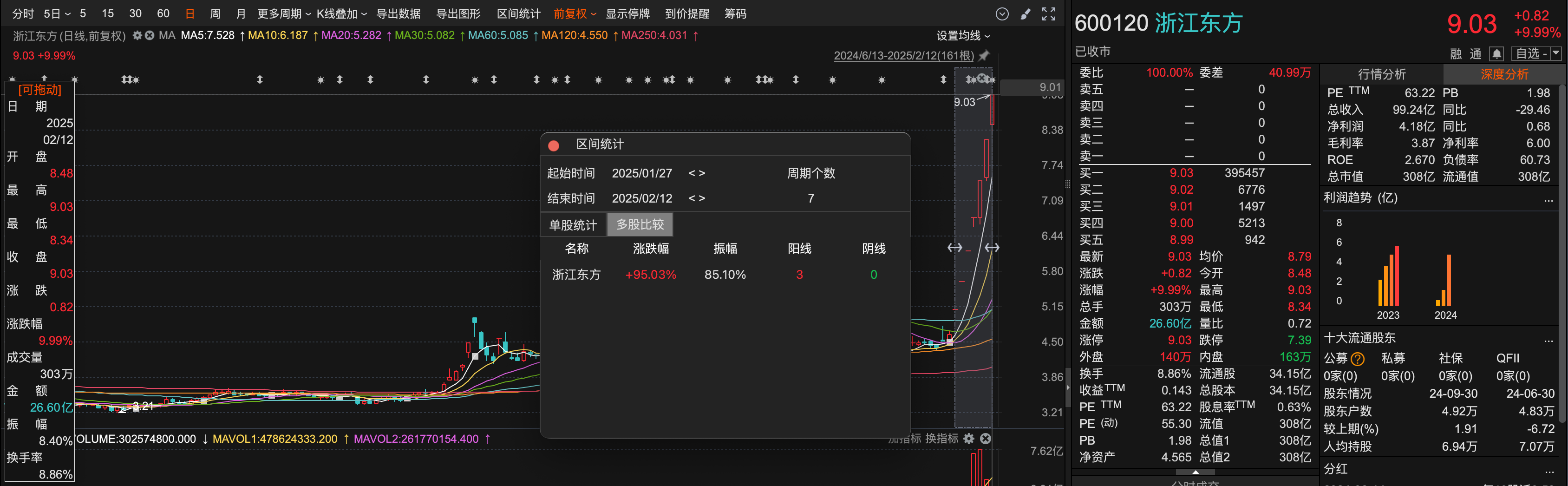Open volume indicator settings gear
1568x486 pixels.
969,439
